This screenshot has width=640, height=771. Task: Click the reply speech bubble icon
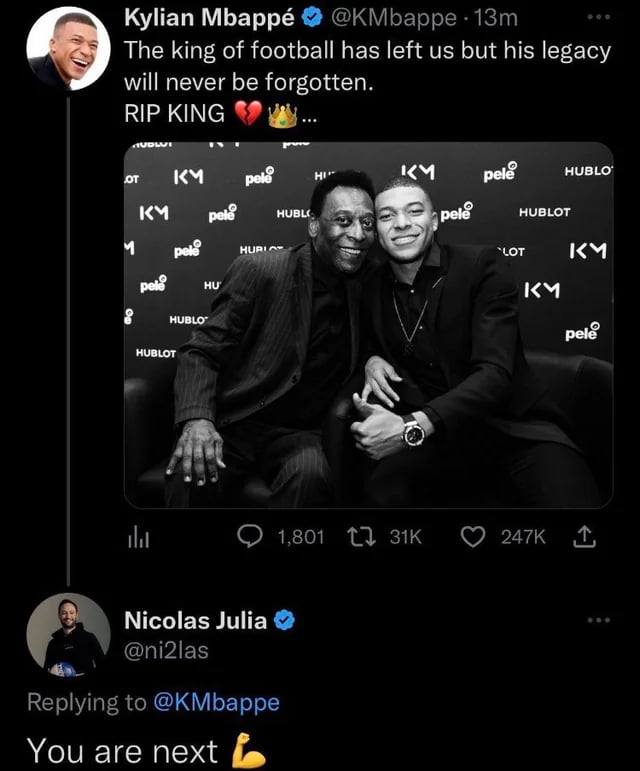[x=250, y=538]
